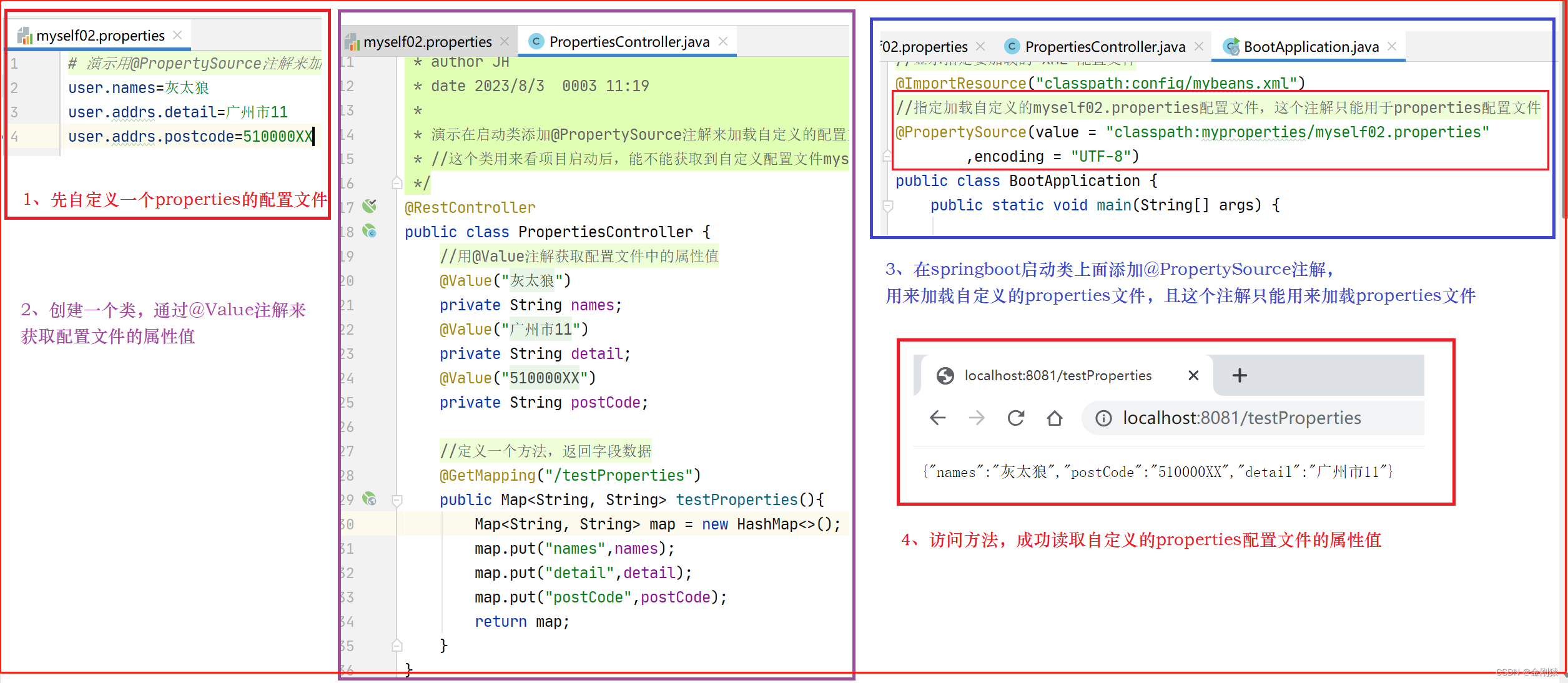Click the browser back arrow

coord(937,418)
